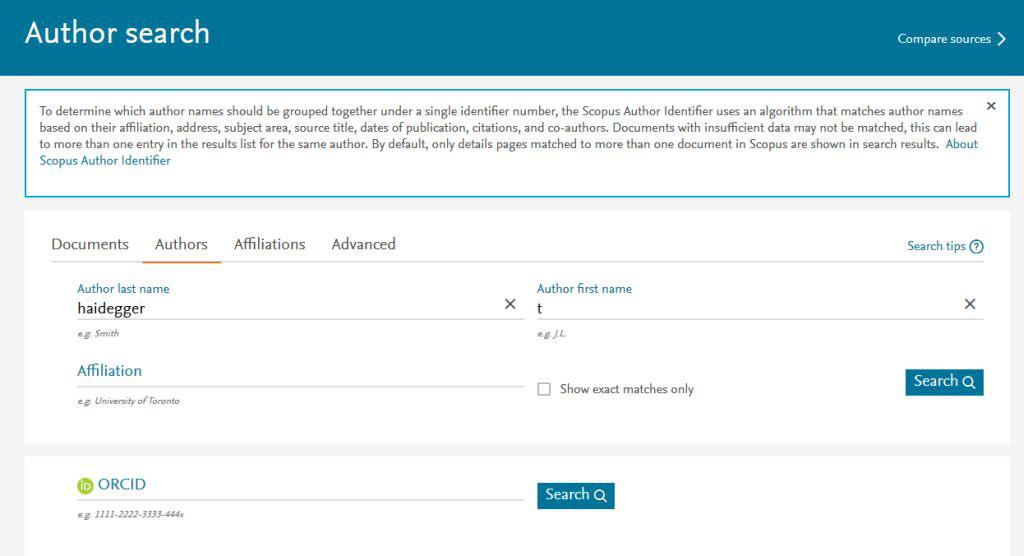Click Search button beside exact matches option
This screenshot has width=1024, height=556.
click(944, 382)
